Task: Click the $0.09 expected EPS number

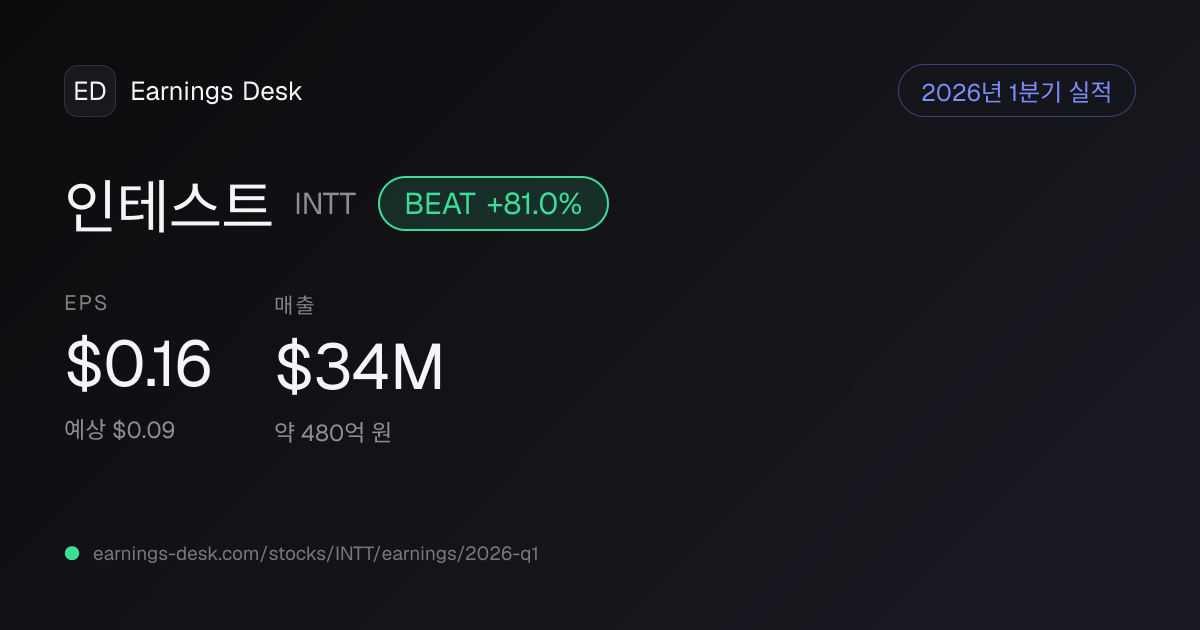Action: coord(144,430)
